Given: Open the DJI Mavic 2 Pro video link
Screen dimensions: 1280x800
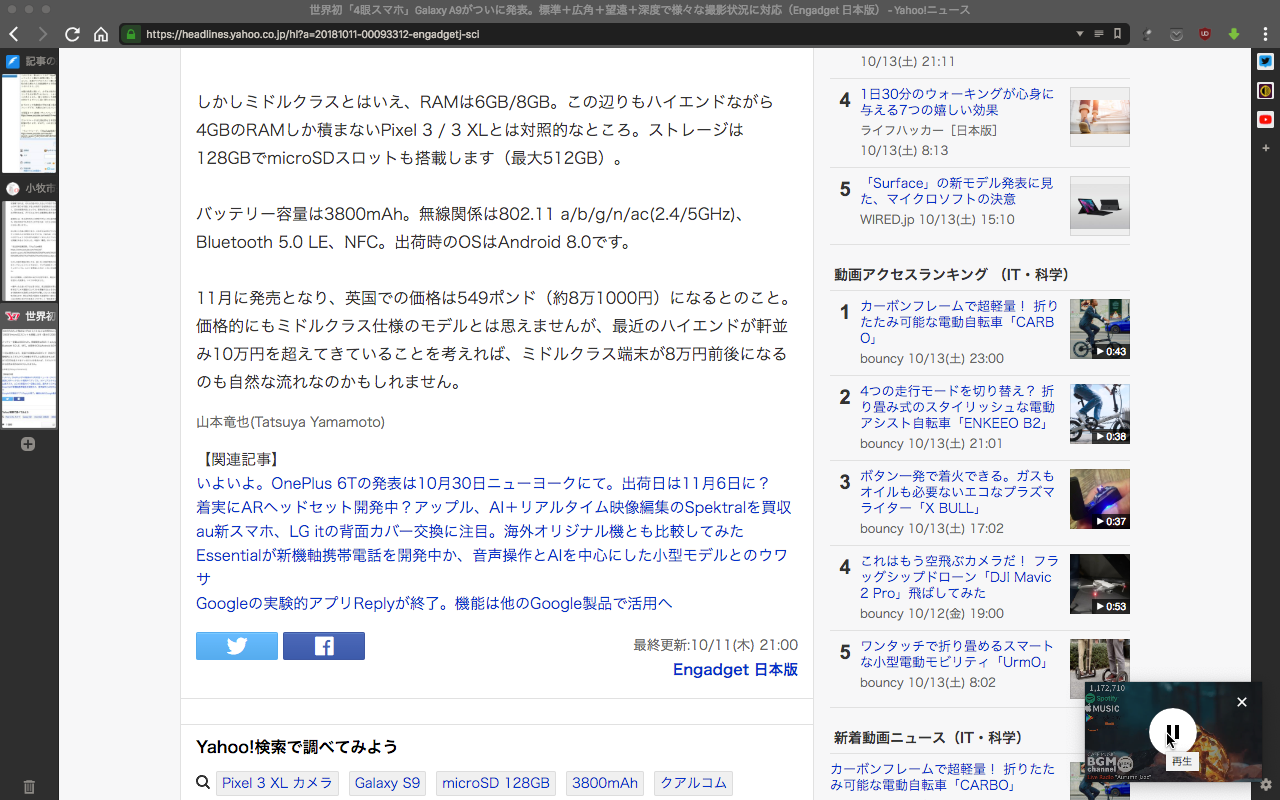Looking at the screenshot, I should (959, 577).
